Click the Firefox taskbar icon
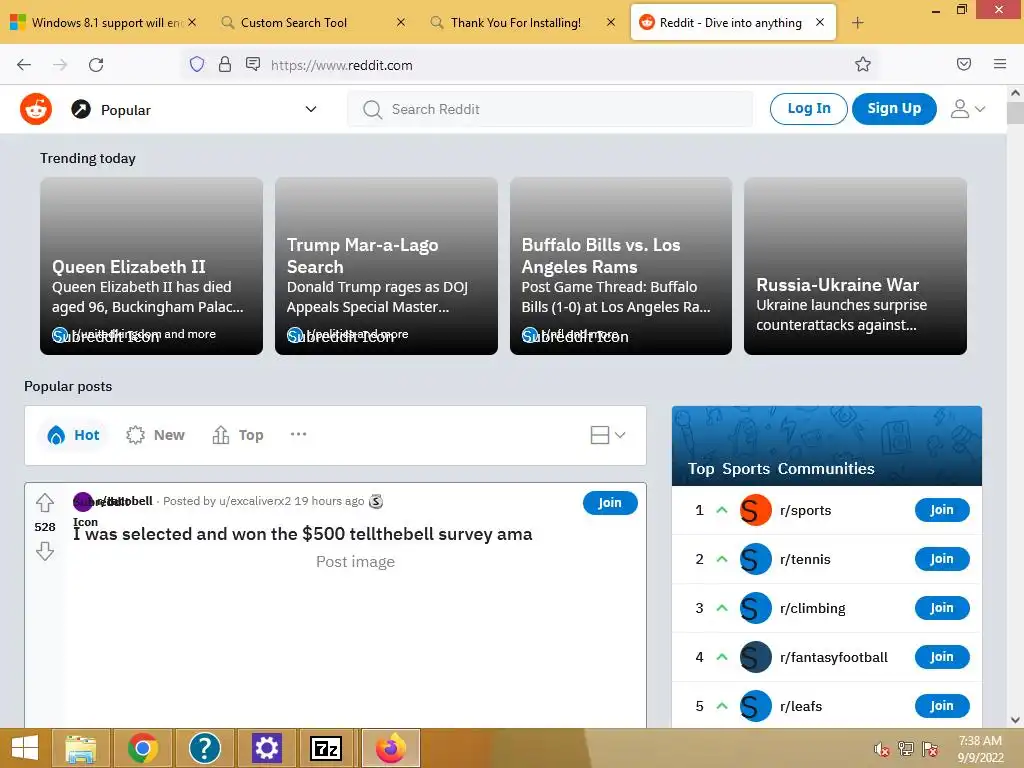 coord(391,748)
